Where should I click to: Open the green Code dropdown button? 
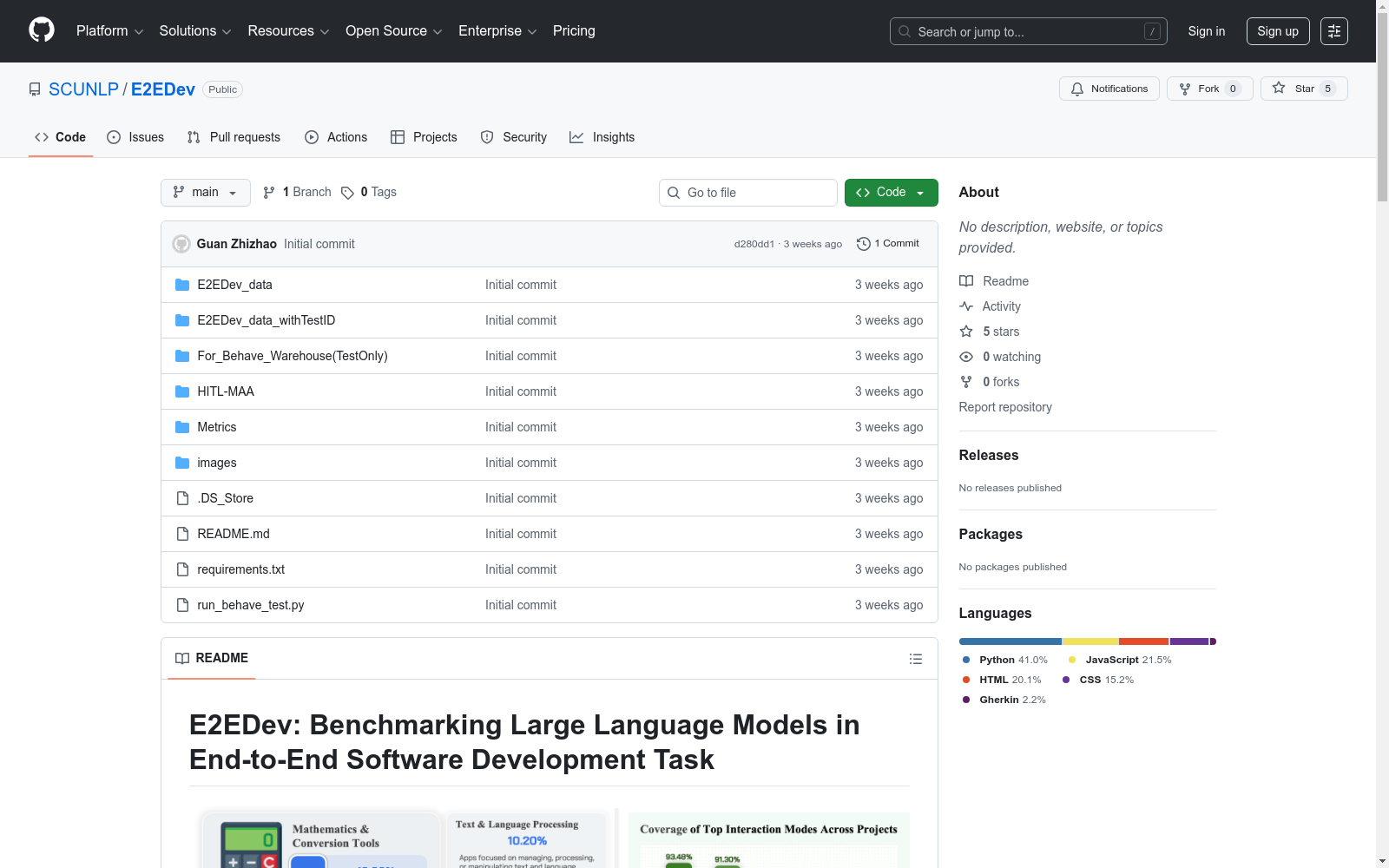point(891,193)
